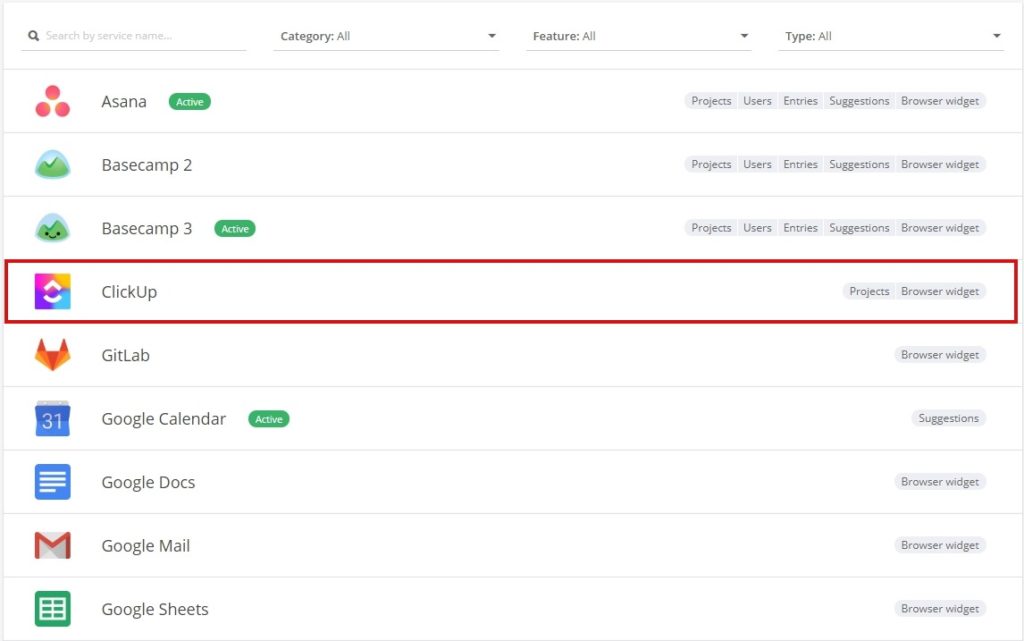
Task: Click the Google Mail envelope icon
Action: [52, 546]
